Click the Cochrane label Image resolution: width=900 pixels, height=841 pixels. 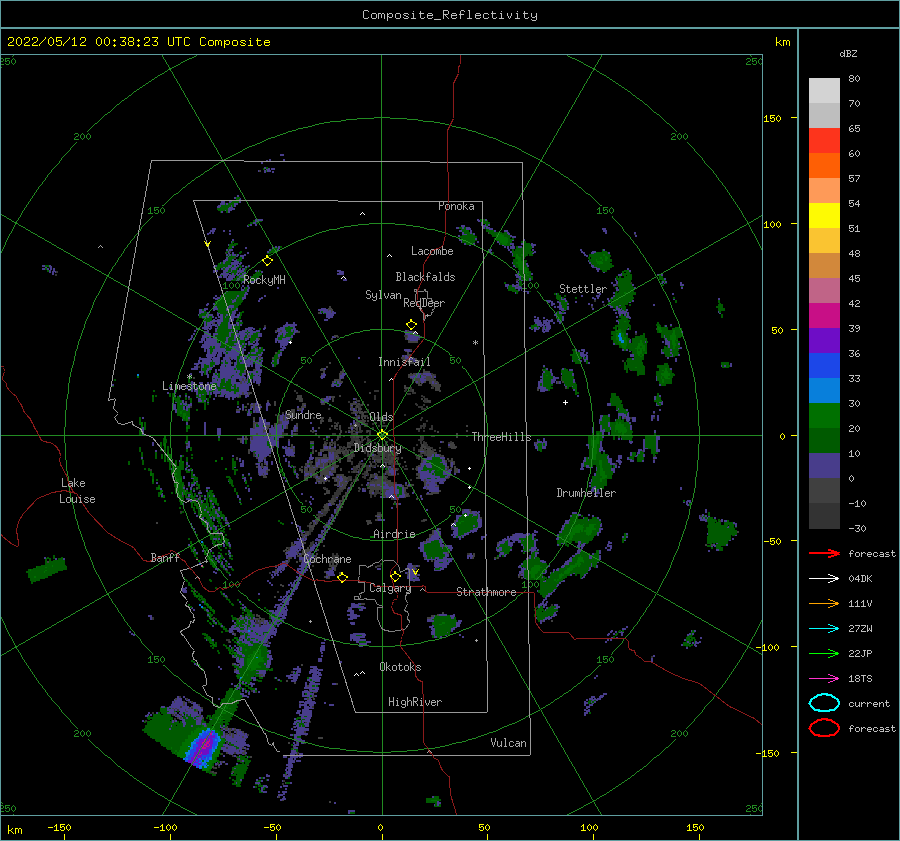[x=327, y=559]
